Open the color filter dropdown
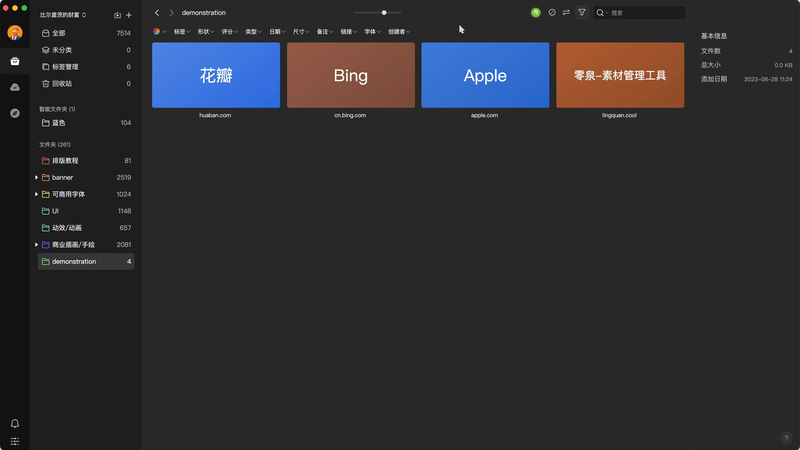Image resolution: width=800 pixels, height=450 pixels. 160,32
